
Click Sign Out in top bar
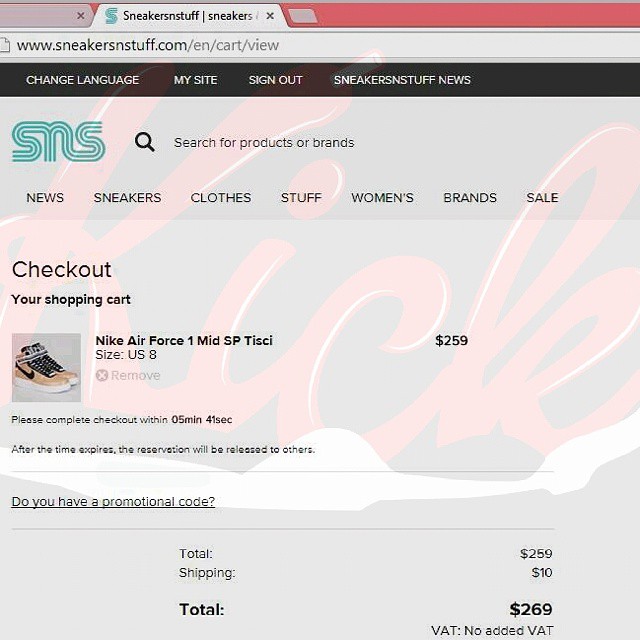[276, 80]
